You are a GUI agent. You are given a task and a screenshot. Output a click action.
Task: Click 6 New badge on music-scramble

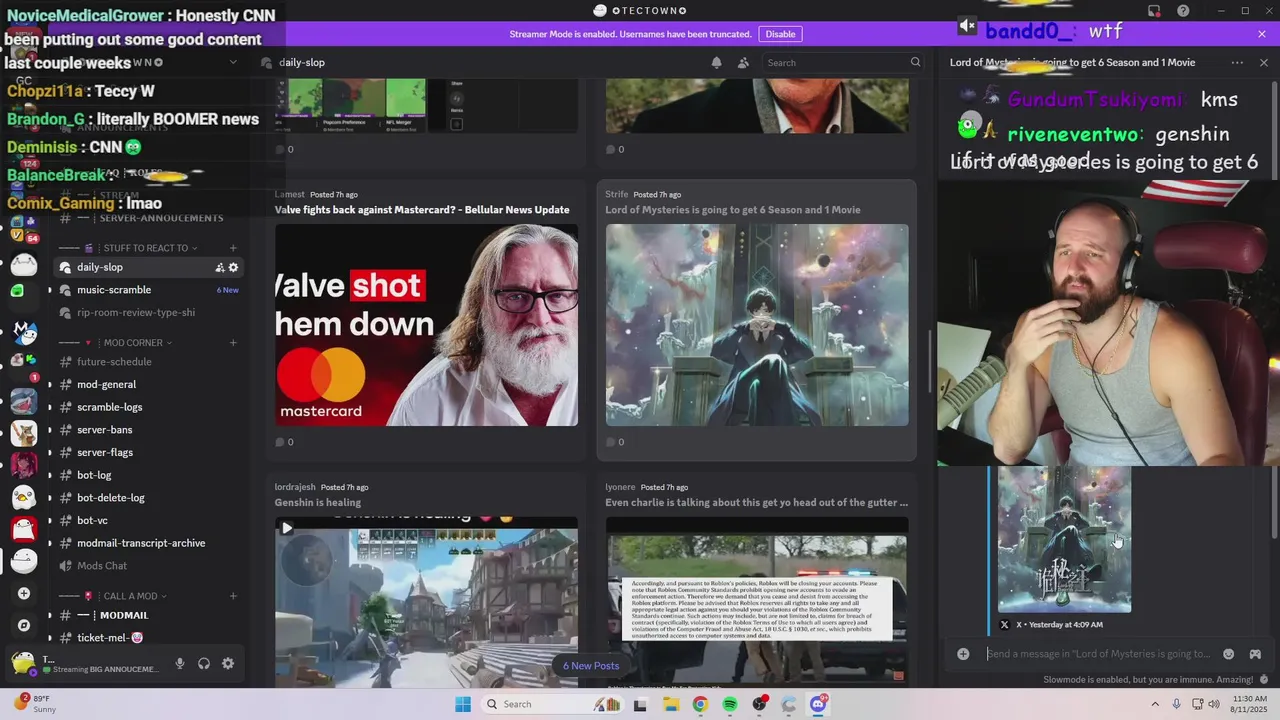(228, 290)
